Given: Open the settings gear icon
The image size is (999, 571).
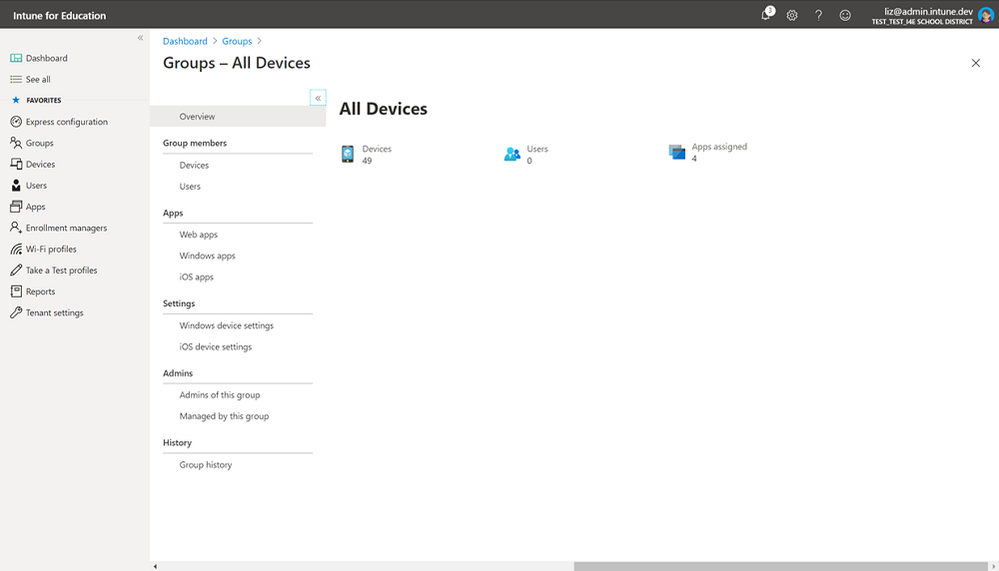Looking at the screenshot, I should 792,15.
